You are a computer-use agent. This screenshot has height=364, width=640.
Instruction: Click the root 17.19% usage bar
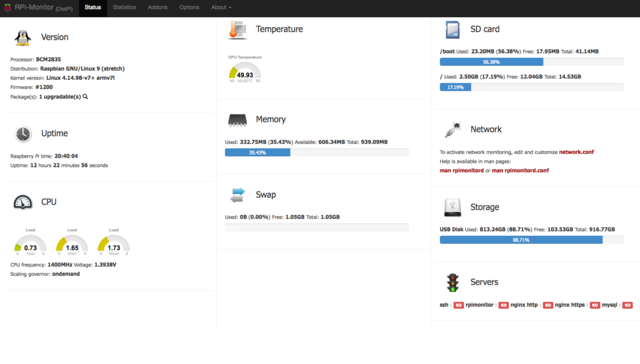click(x=531, y=87)
